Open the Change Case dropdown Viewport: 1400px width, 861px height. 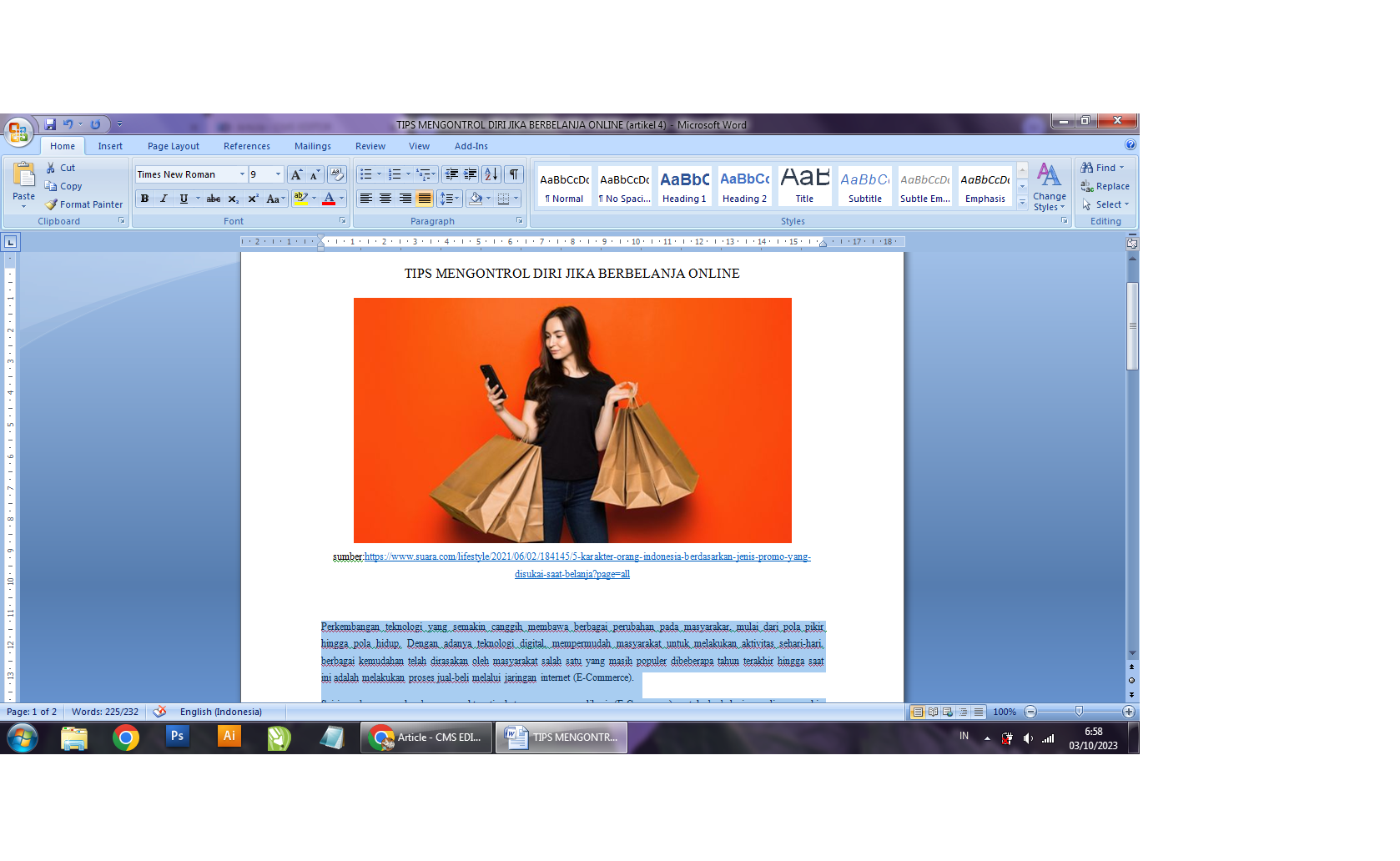(x=275, y=199)
